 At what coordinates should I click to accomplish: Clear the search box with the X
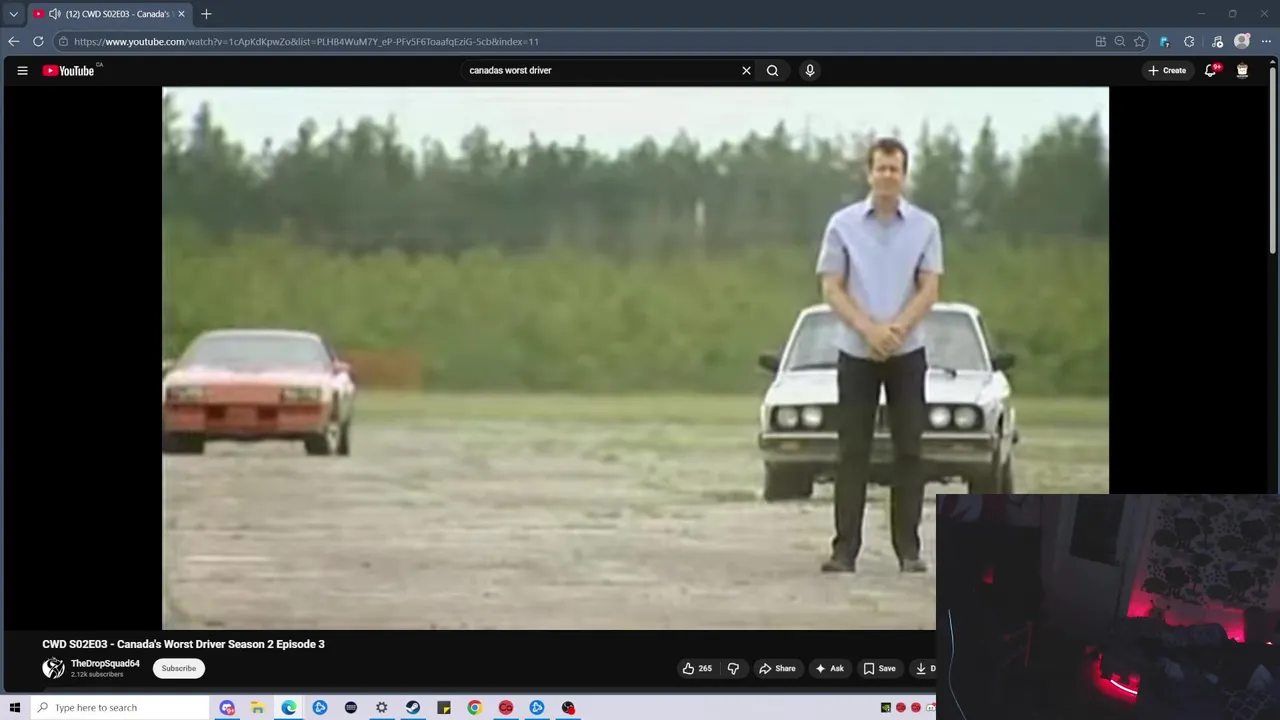[746, 70]
